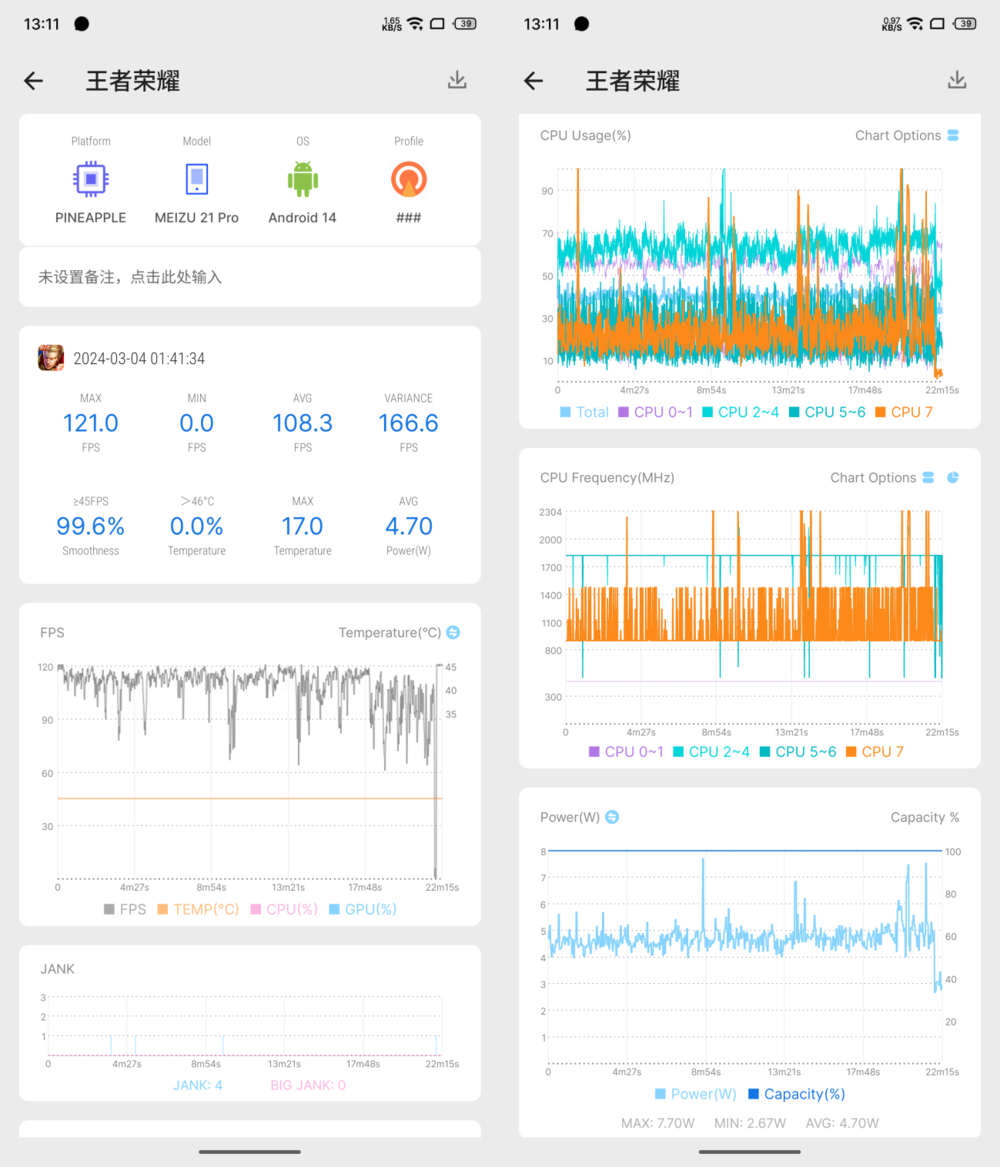
Task: Tap Wi-Fi icon in left status bar
Action: click(416, 24)
